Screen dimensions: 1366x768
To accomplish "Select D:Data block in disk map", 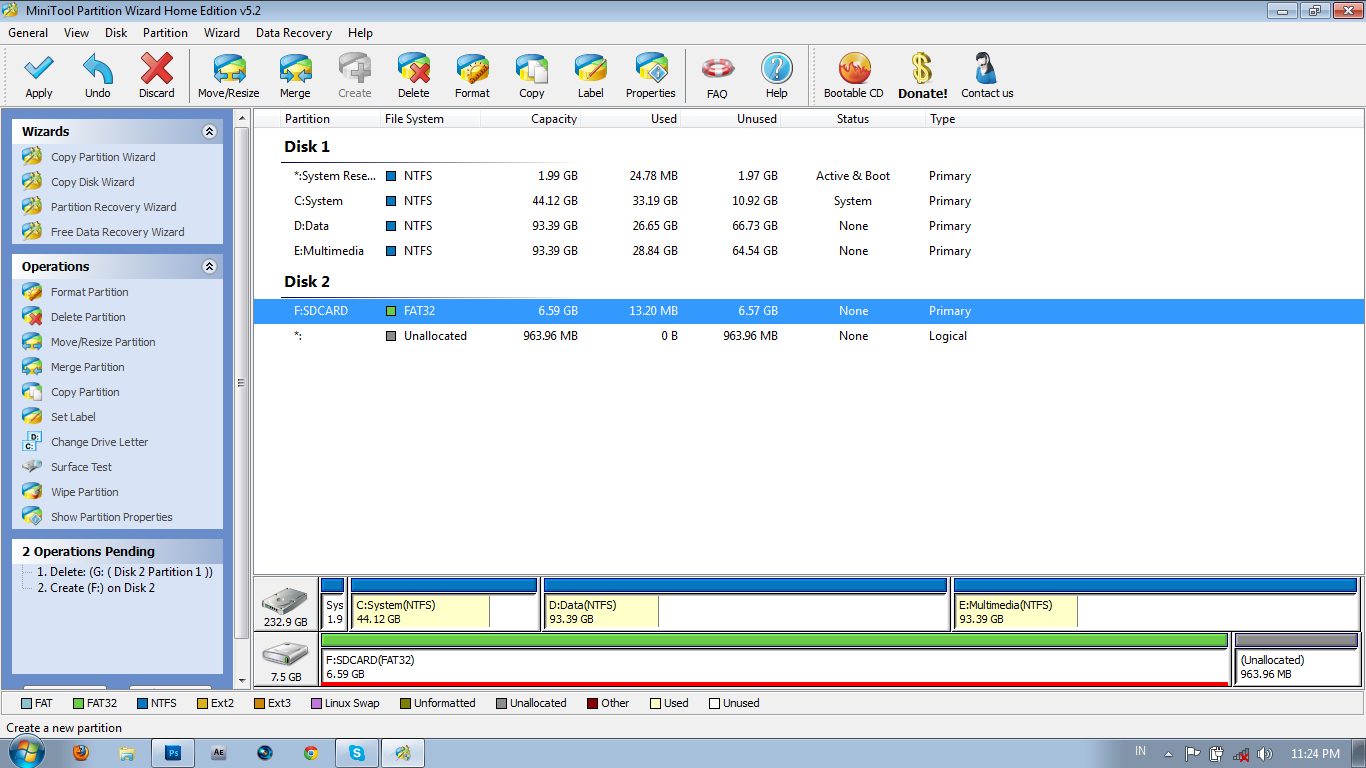I will (745, 604).
